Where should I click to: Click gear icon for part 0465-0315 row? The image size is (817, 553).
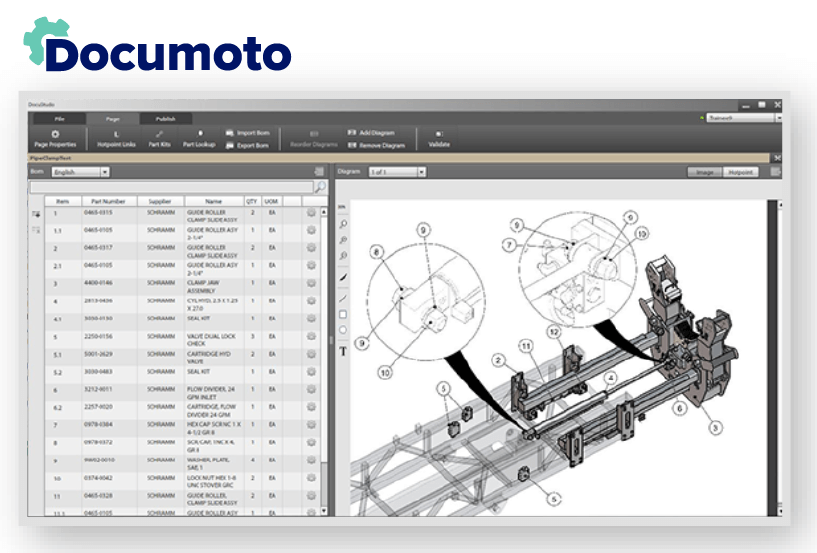(x=311, y=213)
